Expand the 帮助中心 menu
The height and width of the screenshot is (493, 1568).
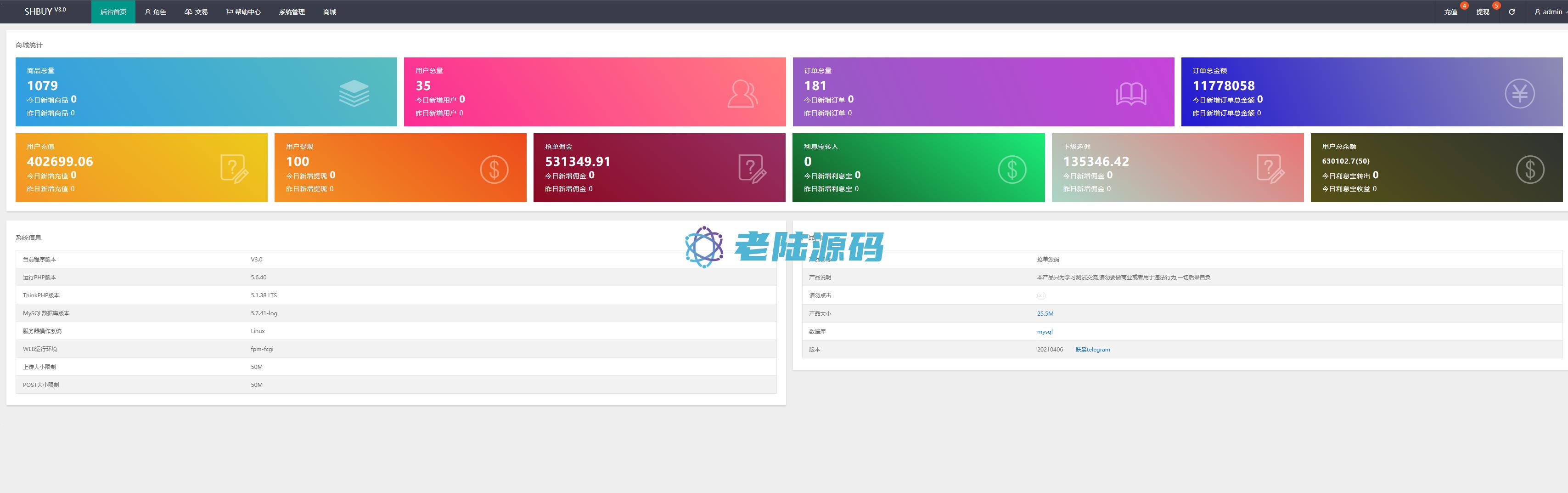[x=243, y=12]
